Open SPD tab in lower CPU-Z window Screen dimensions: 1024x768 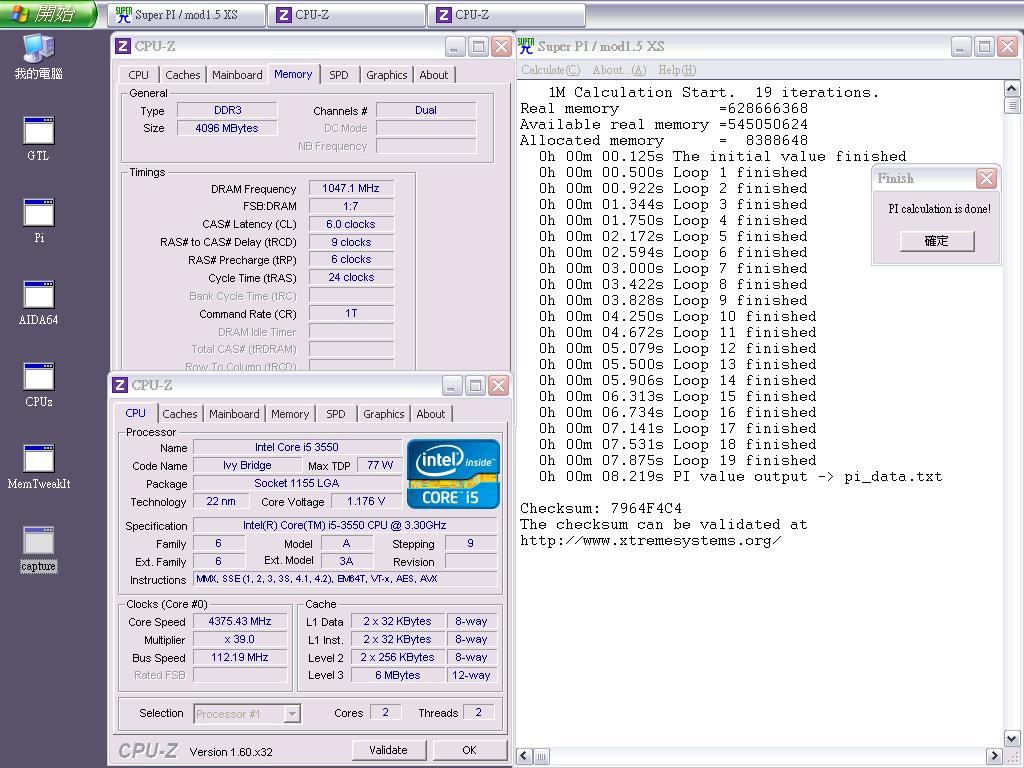(x=336, y=414)
